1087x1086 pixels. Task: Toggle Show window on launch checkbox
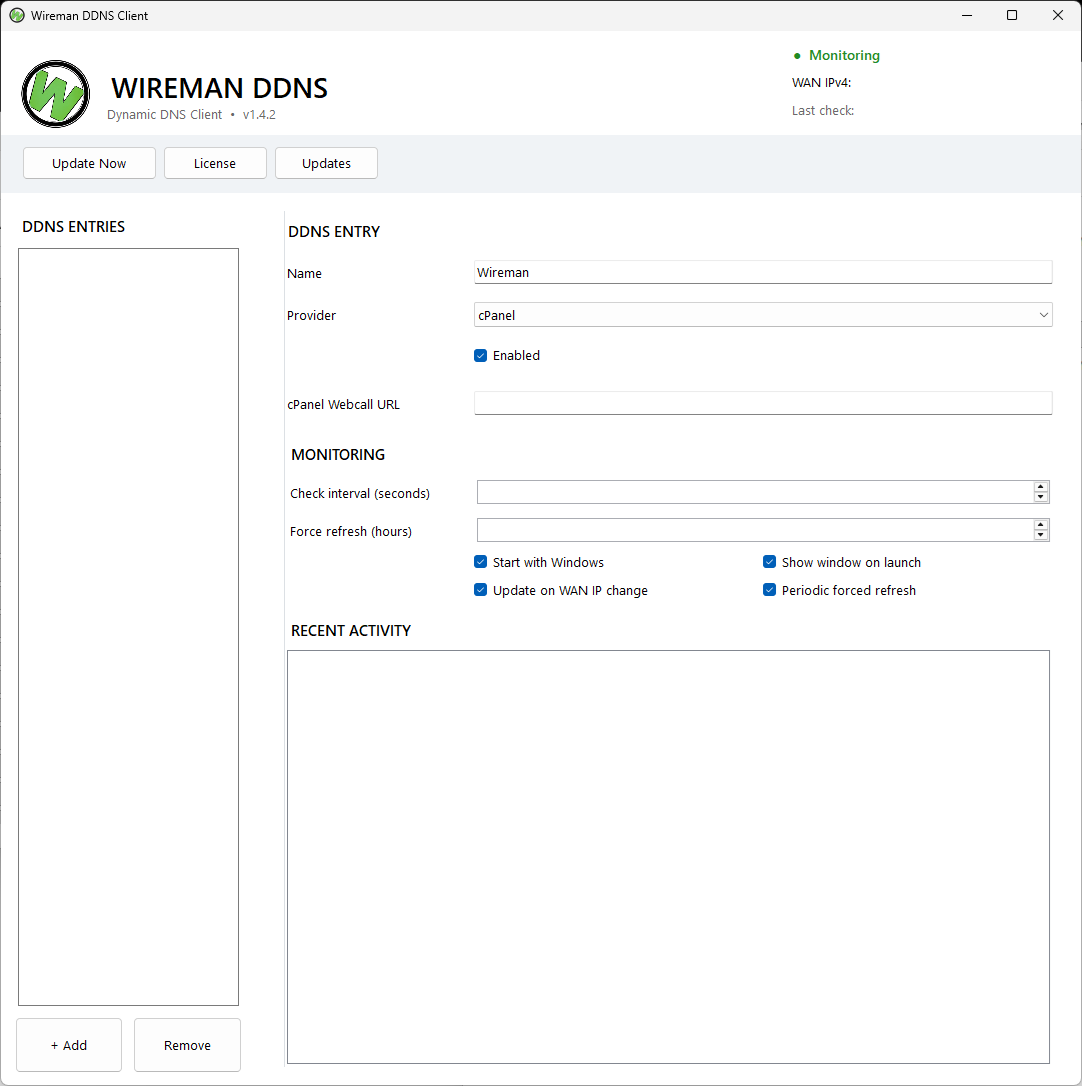pyautogui.click(x=769, y=562)
